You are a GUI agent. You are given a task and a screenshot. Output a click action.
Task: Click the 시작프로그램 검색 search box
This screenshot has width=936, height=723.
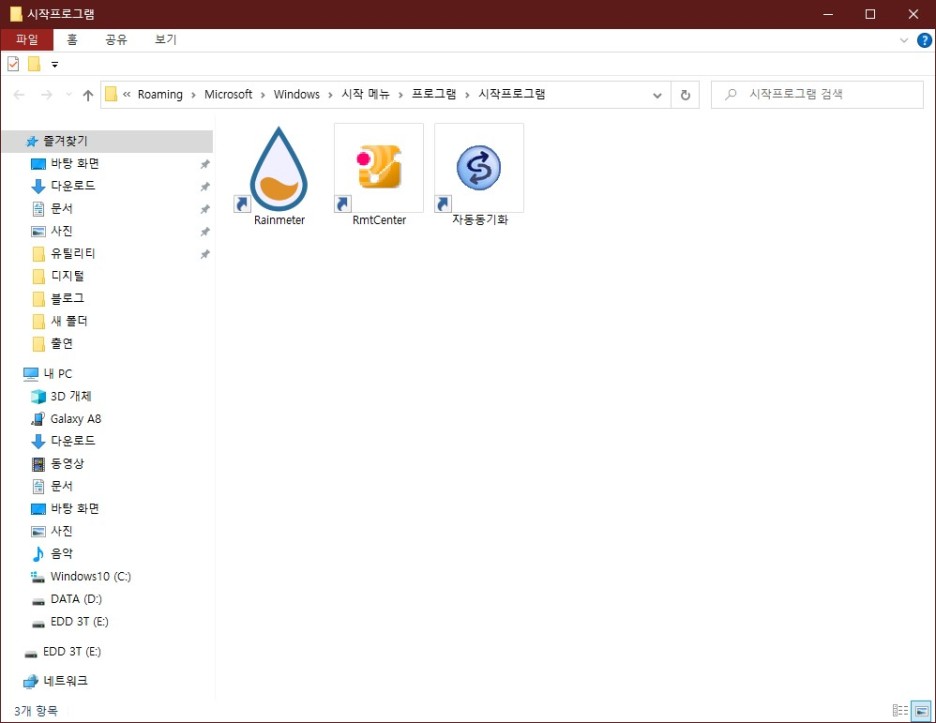pos(817,94)
